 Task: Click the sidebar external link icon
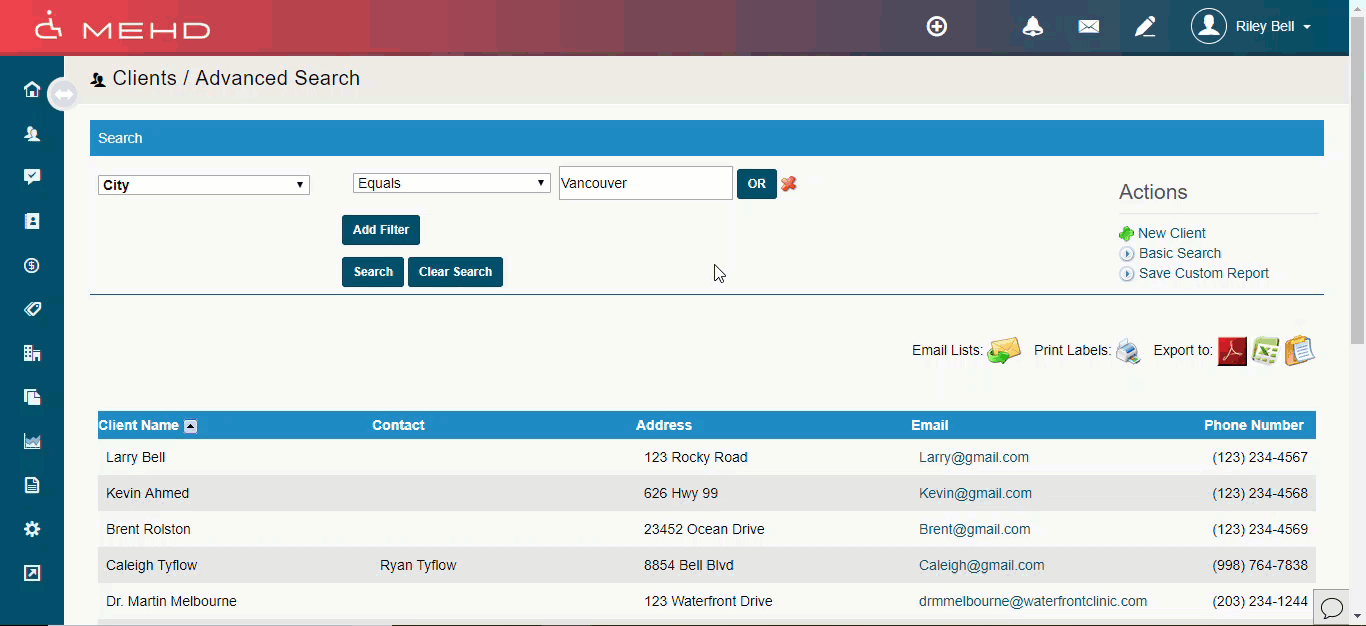tap(32, 573)
